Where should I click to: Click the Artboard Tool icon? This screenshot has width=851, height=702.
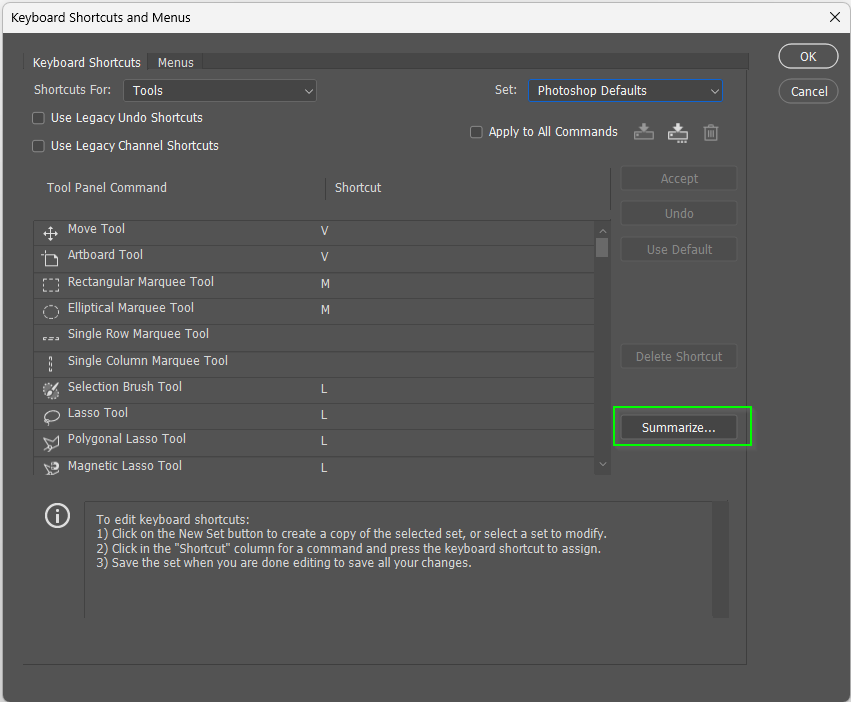[x=50, y=257]
